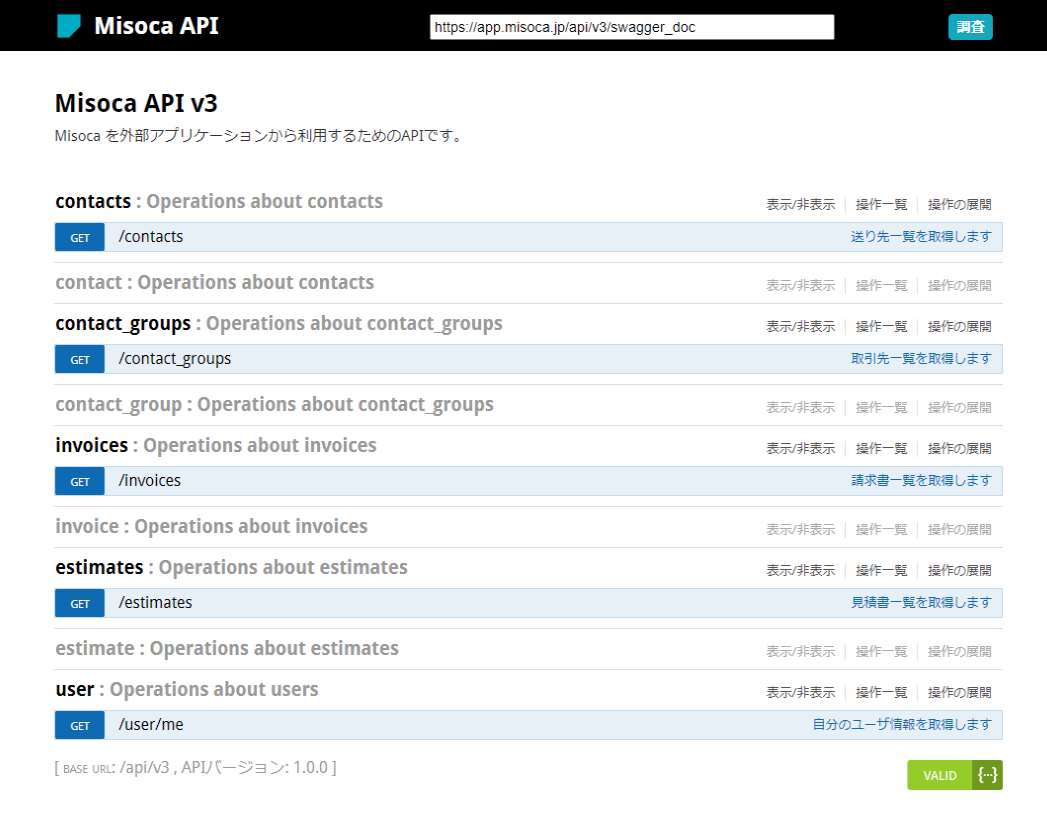Open 操作一覧 for the contacts section
Screen dimensions: 1047x839
point(881,204)
